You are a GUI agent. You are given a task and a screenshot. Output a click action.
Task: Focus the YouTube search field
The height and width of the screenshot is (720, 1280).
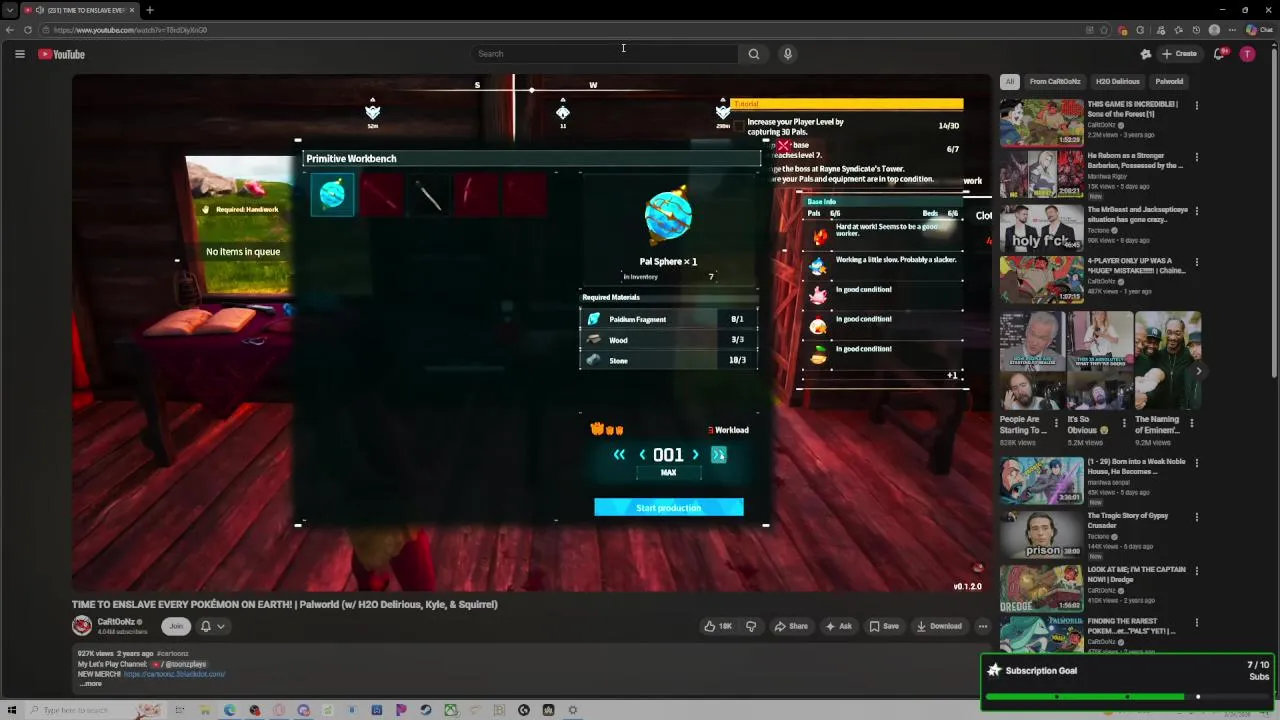pyautogui.click(x=605, y=54)
